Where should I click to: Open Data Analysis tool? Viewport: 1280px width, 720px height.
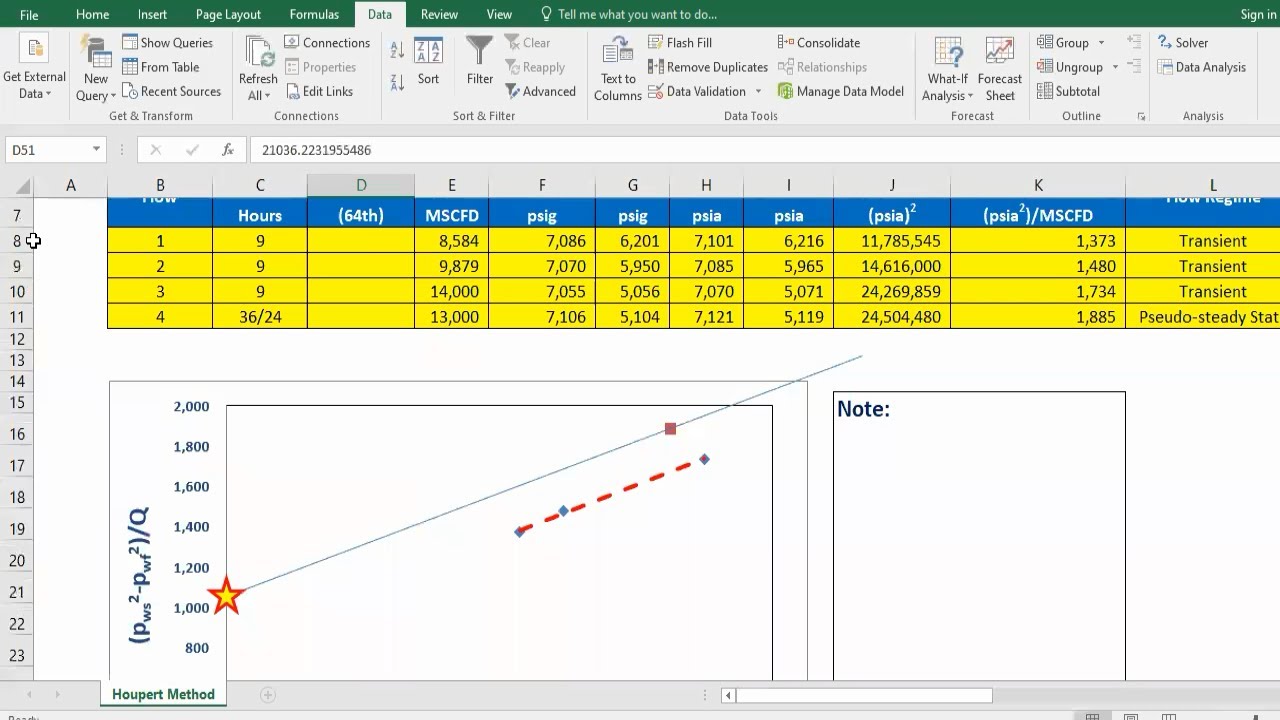1202,67
